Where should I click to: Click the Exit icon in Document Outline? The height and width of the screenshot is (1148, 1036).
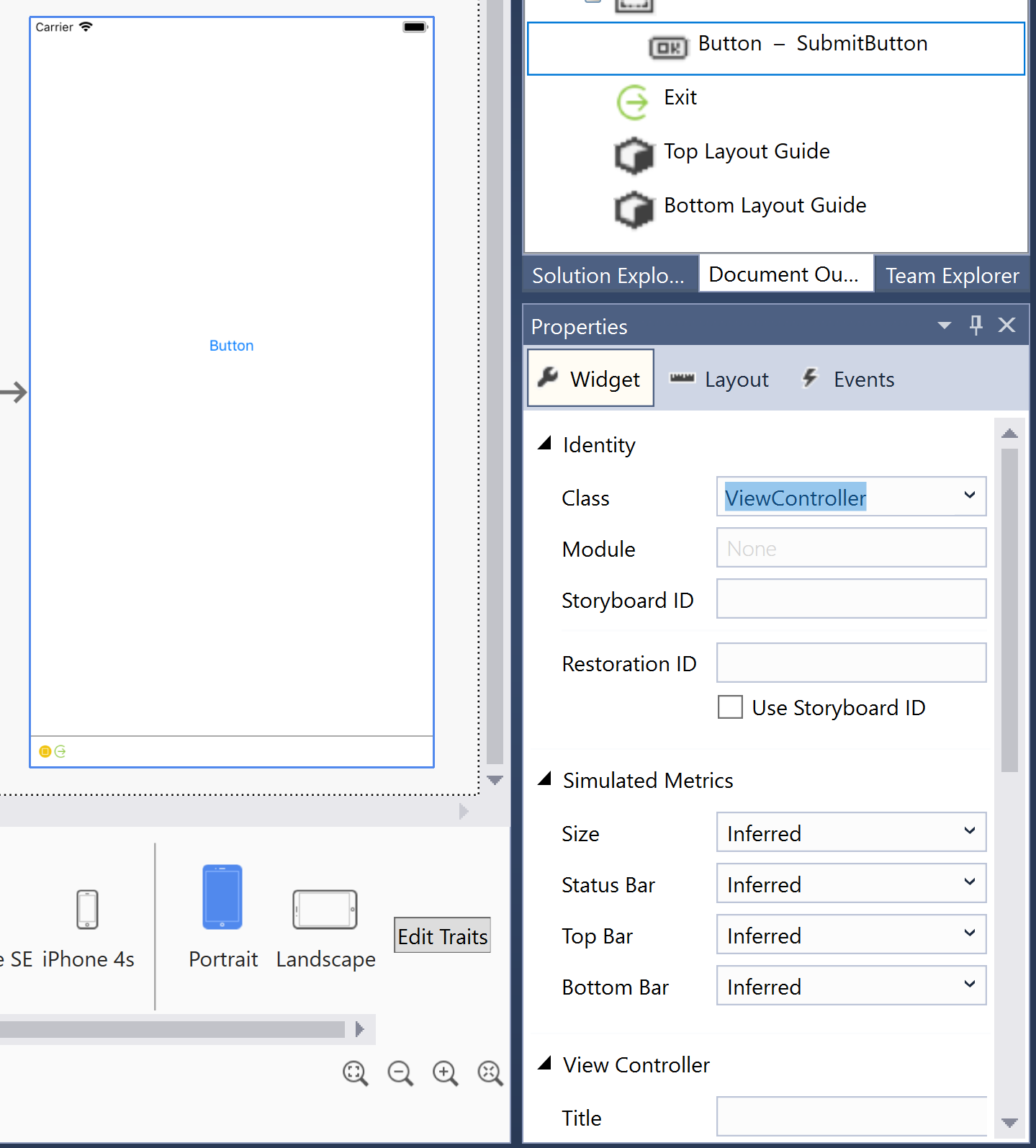pyautogui.click(x=633, y=102)
